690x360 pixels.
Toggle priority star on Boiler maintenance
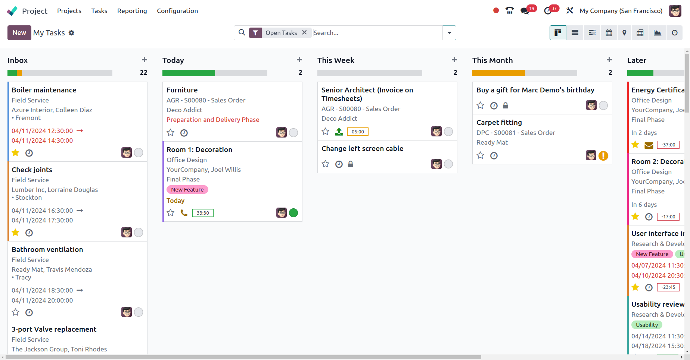coord(15,153)
